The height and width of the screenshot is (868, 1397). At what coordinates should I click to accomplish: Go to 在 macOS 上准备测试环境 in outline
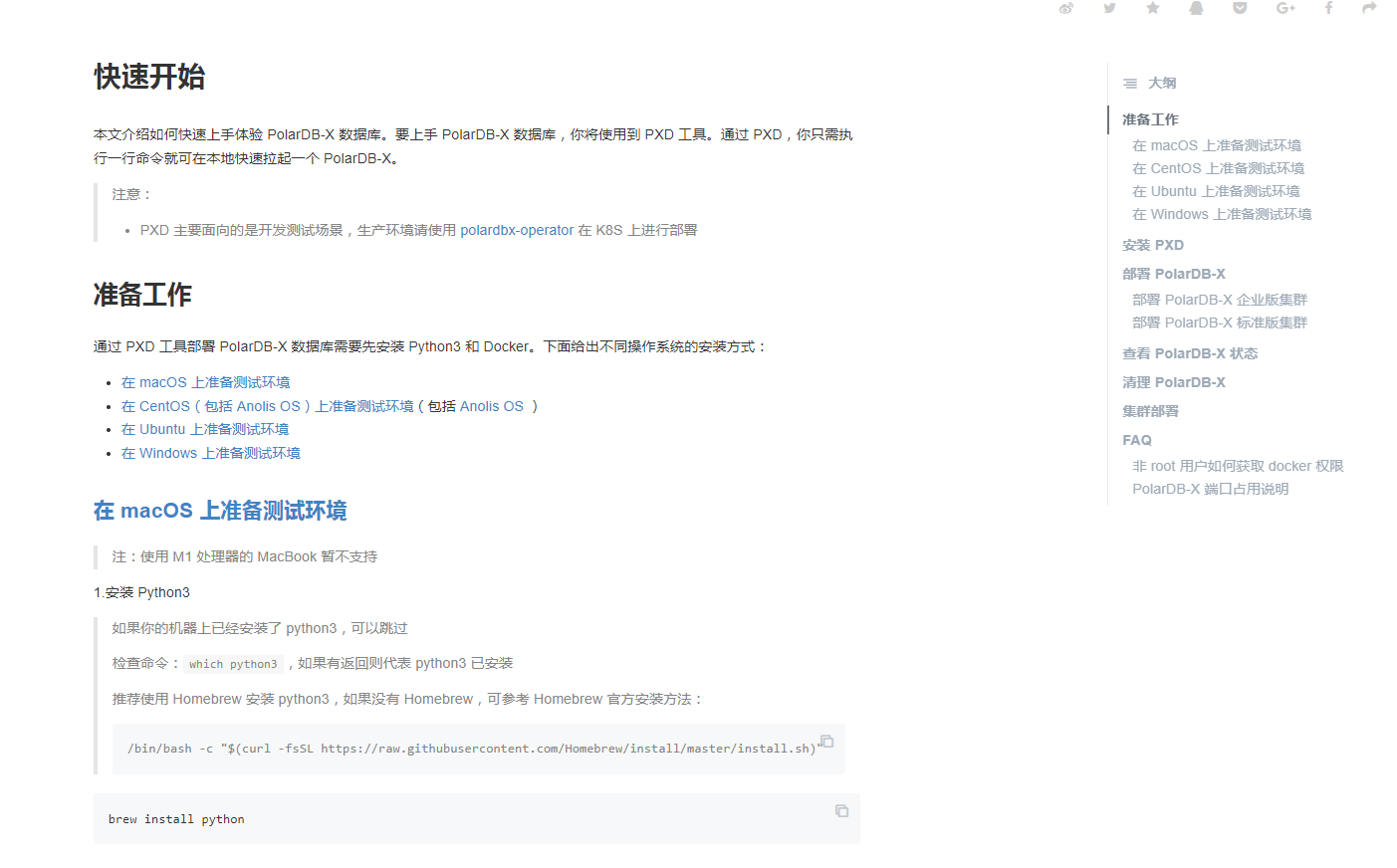[x=1217, y=145]
